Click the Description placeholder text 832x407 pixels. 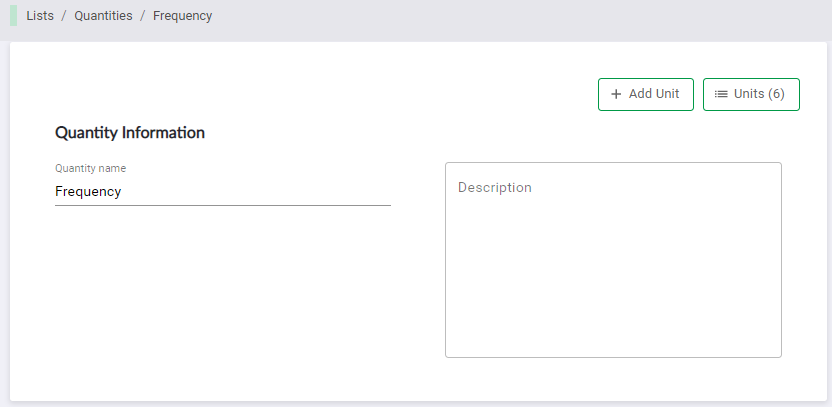pos(495,188)
